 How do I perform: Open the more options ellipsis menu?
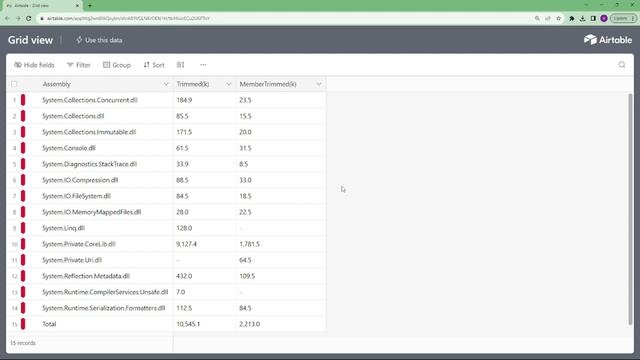[203, 65]
